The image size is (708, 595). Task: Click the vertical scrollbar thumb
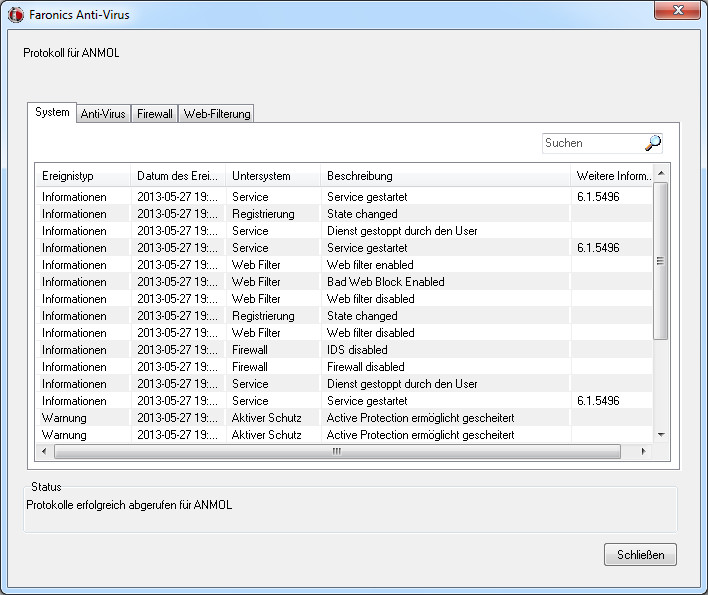[661, 260]
